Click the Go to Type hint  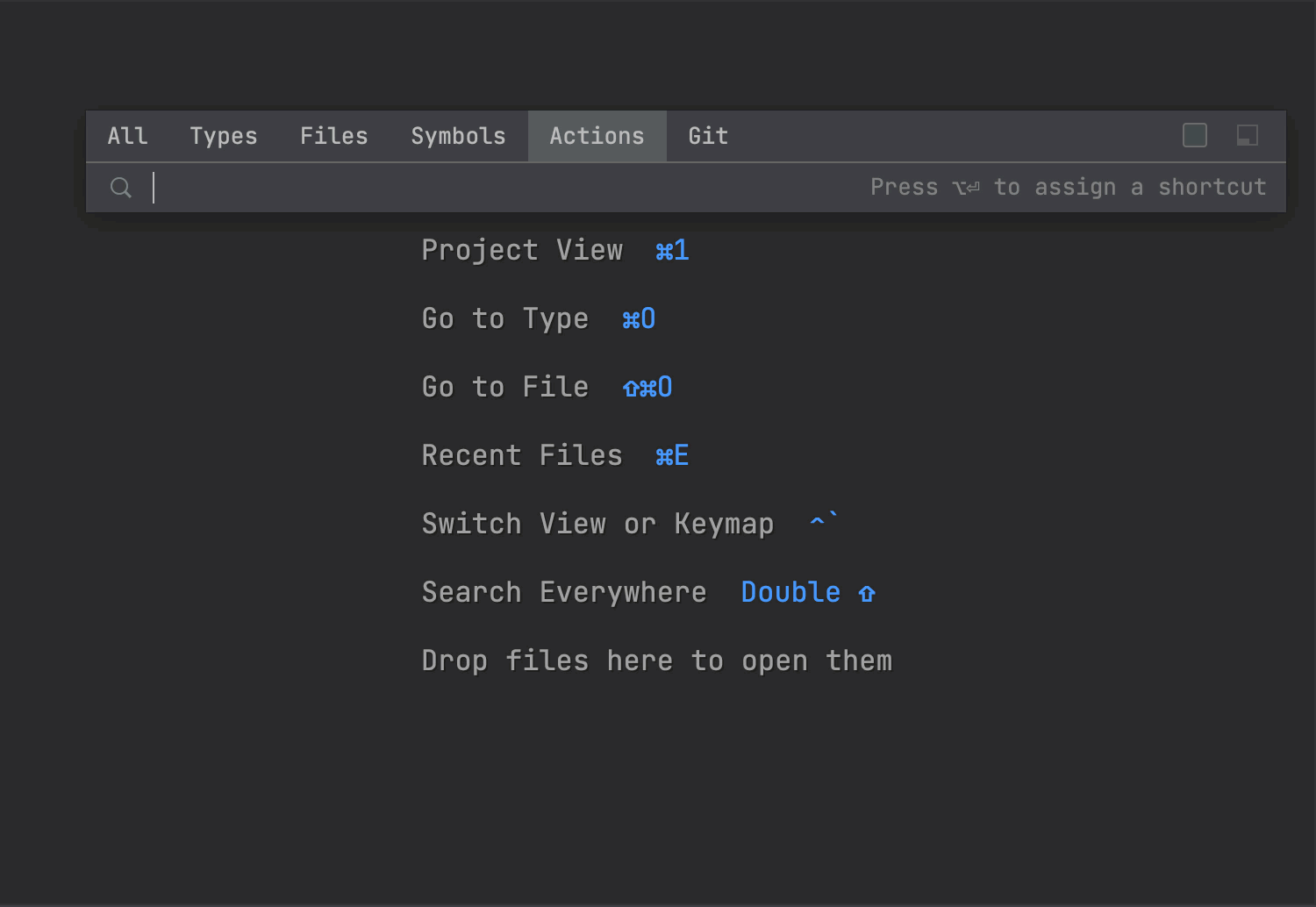click(504, 318)
